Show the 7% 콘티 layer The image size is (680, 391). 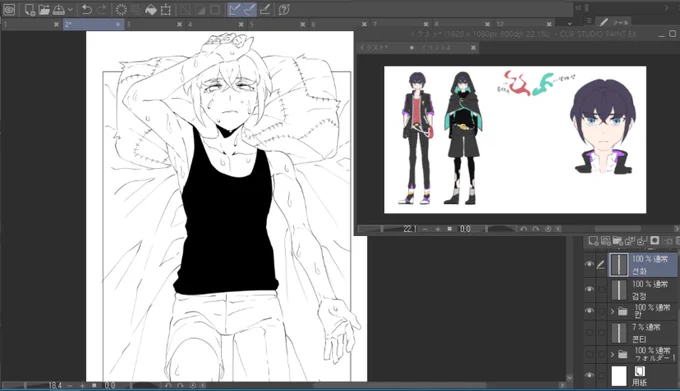[589, 333]
